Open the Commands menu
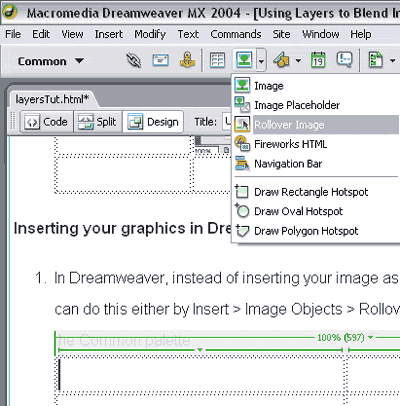The width and height of the screenshot is (400, 406). pyautogui.click(x=236, y=34)
